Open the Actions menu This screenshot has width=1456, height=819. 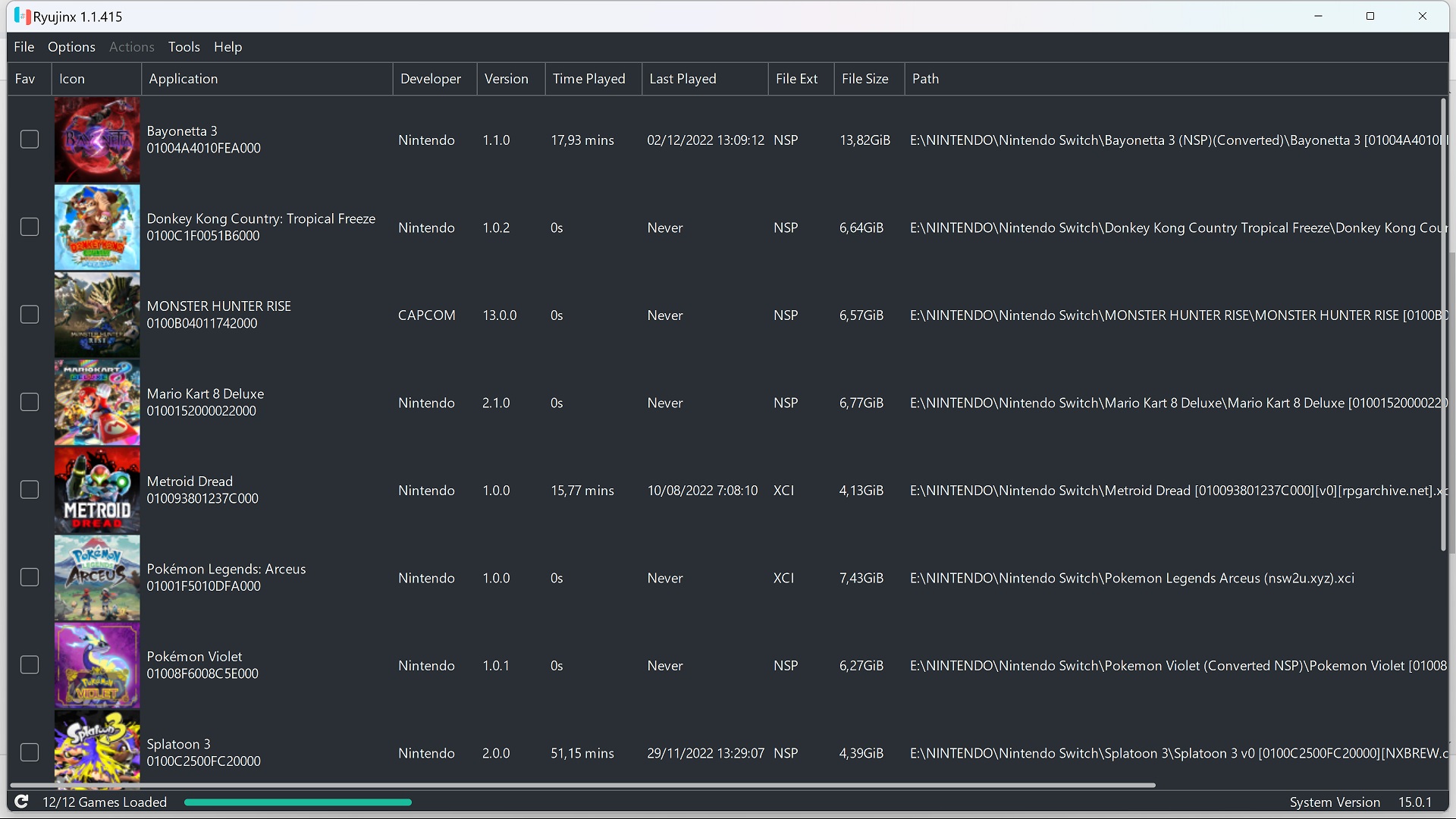point(132,47)
